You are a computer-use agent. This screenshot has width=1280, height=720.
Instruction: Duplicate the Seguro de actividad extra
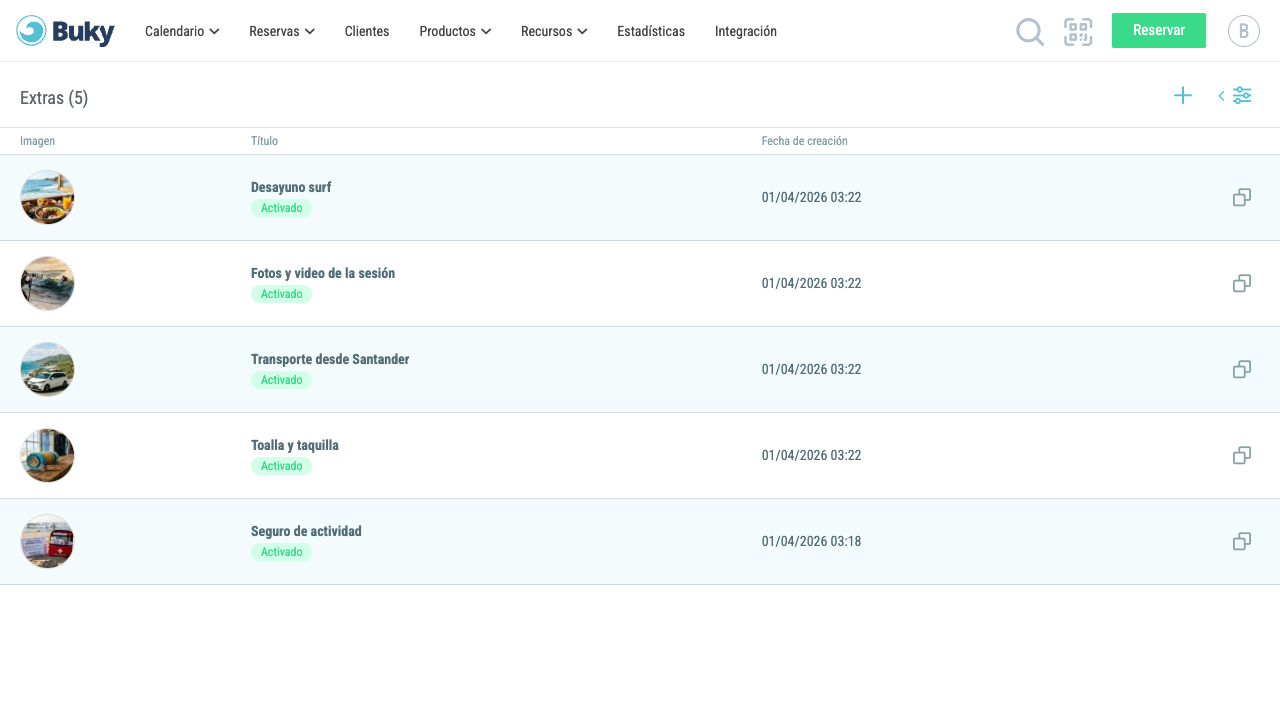click(x=1242, y=541)
